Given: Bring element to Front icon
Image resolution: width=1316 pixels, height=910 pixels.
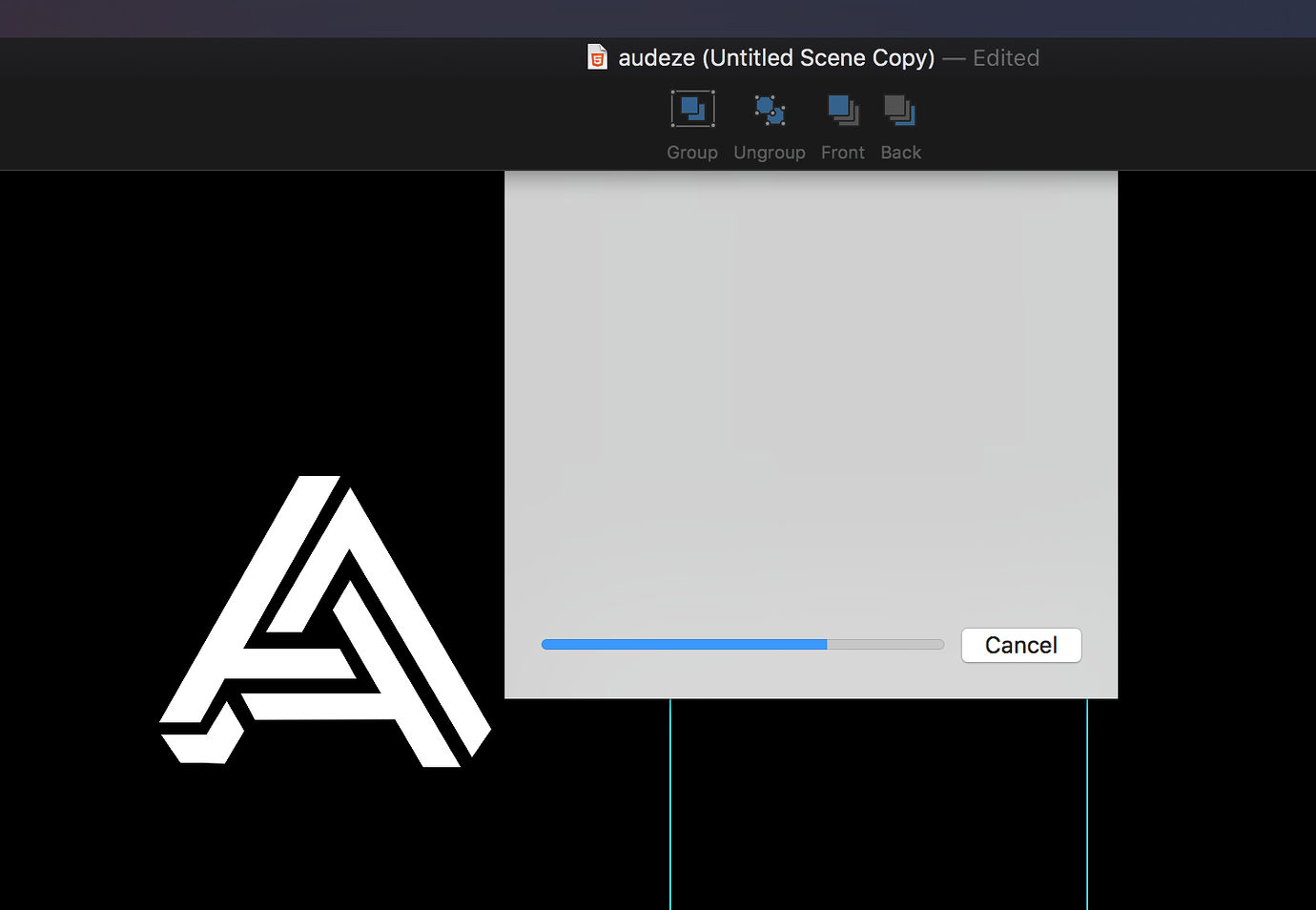Looking at the screenshot, I should pyautogui.click(x=843, y=110).
